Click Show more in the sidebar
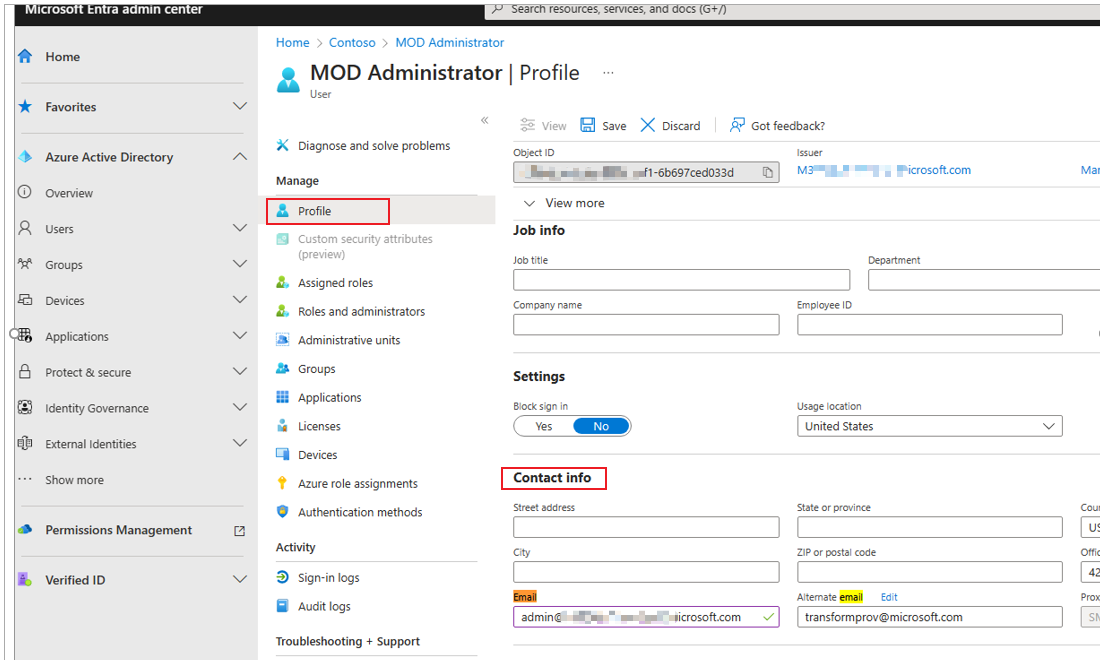Screen dimensions: 1100x660 74,480
